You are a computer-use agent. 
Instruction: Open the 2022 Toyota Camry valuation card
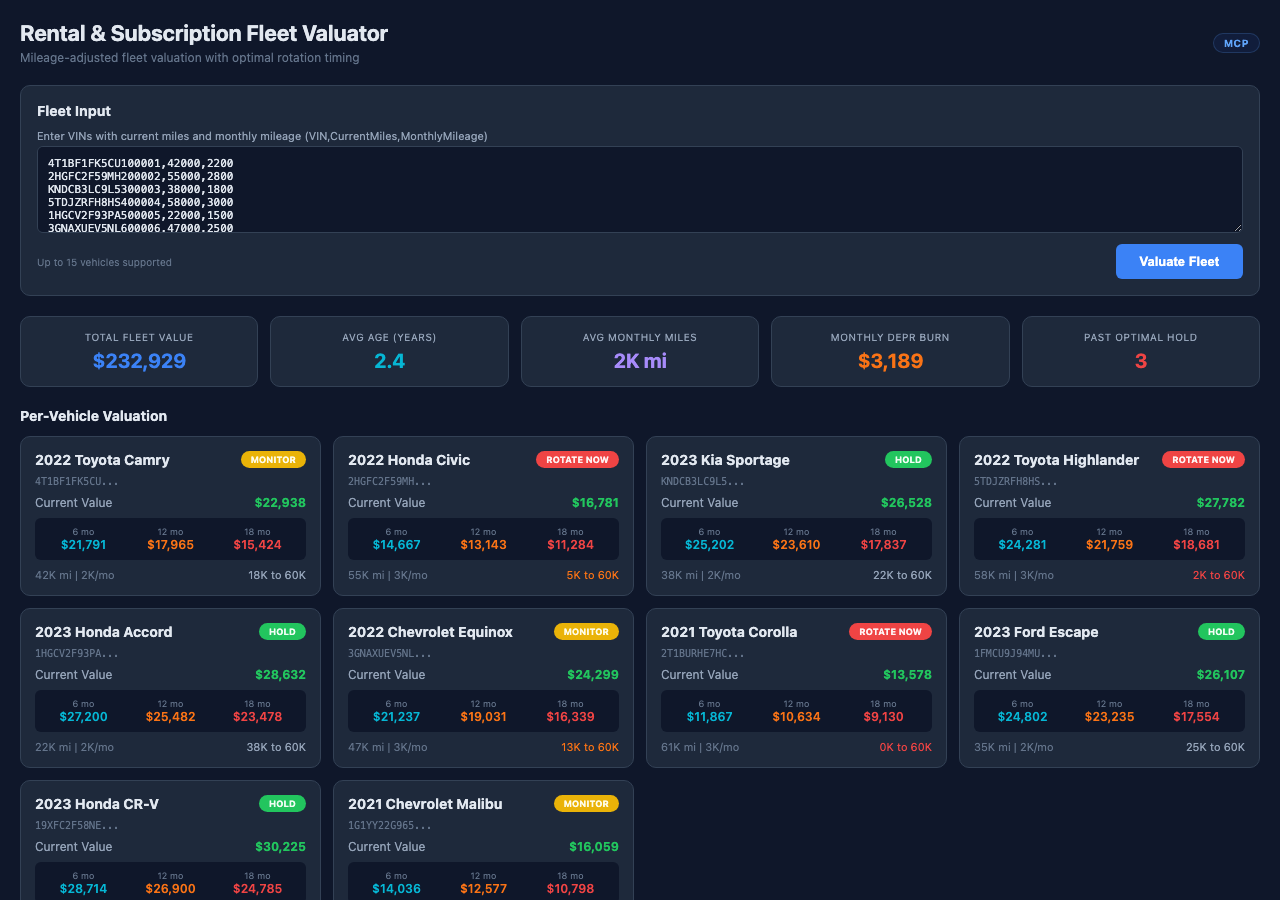170,515
